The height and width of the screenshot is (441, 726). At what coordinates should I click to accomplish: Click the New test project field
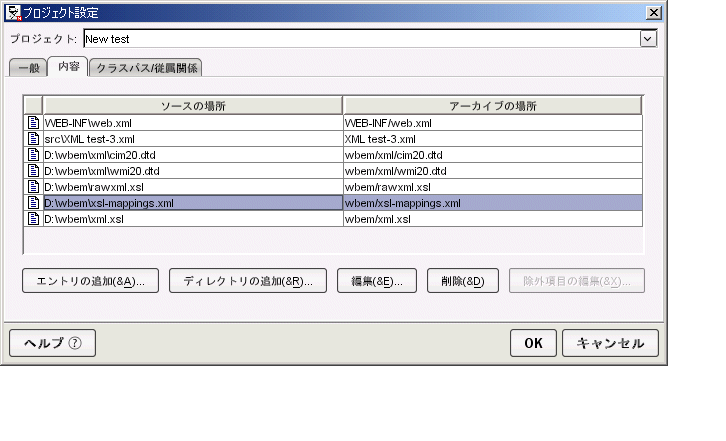coord(362,39)
